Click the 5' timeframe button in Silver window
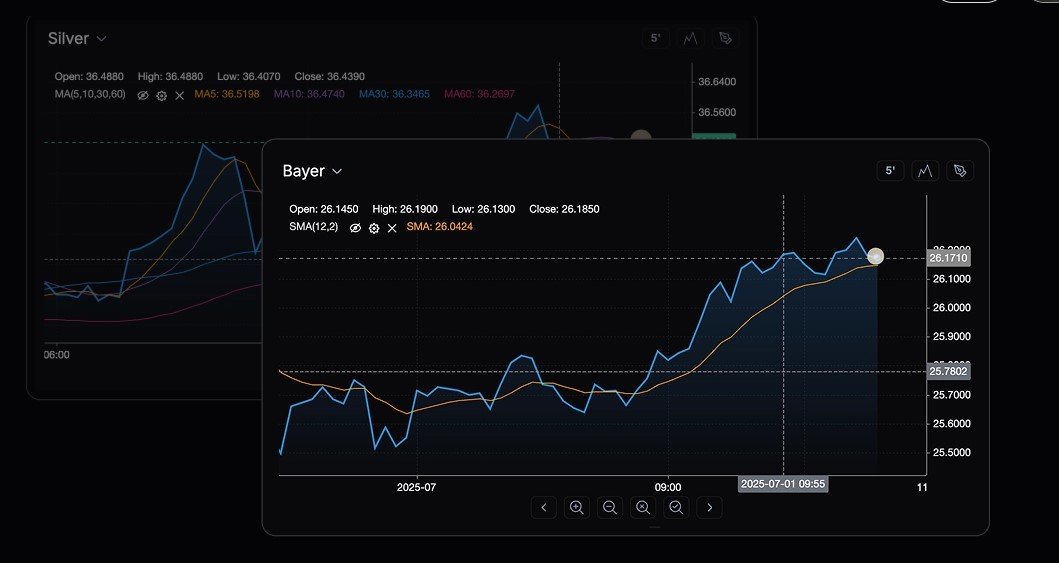 [x=655, y=38]
